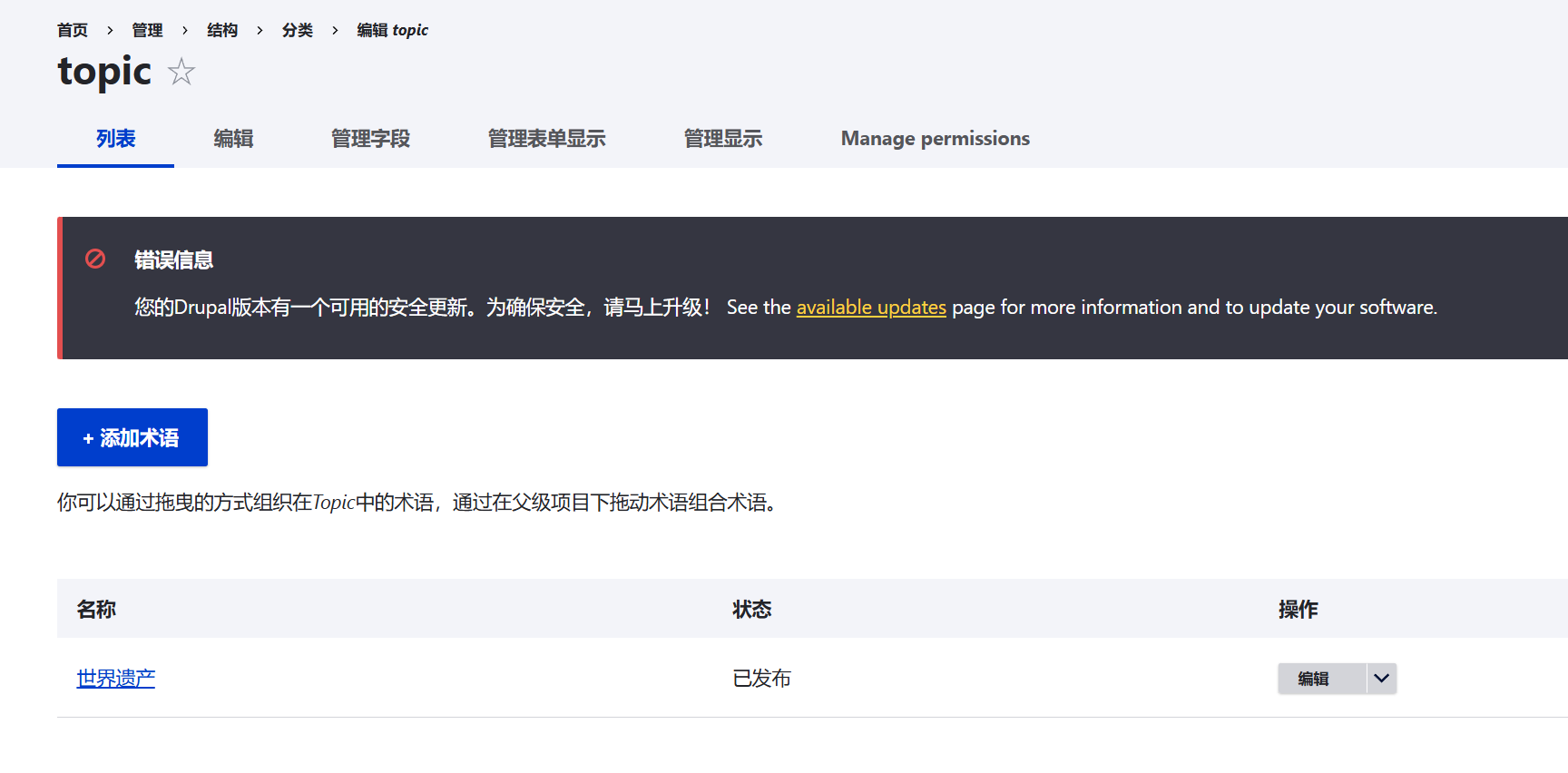The height and width of the screenshot is (773, 1568).
Task: Open the 管理字段 tab
Action: coord(370,139)
